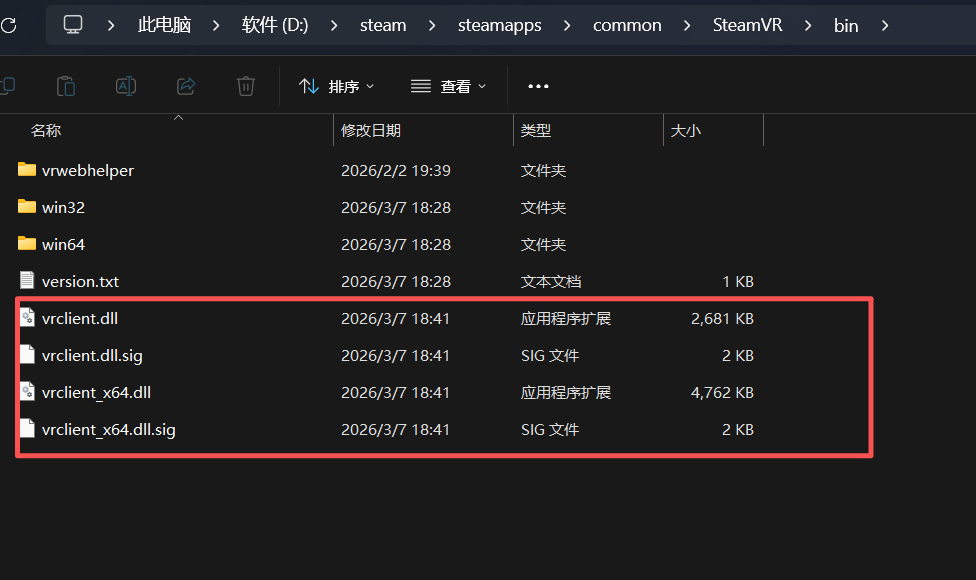Expand chevron before 此电脑 in breadcrumb
Viewport: 976px width, 580px height.
point(111,26)
